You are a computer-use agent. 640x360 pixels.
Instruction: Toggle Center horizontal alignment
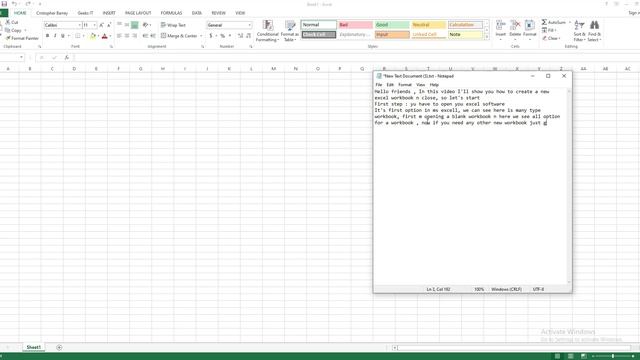click(x=127, y=36)
